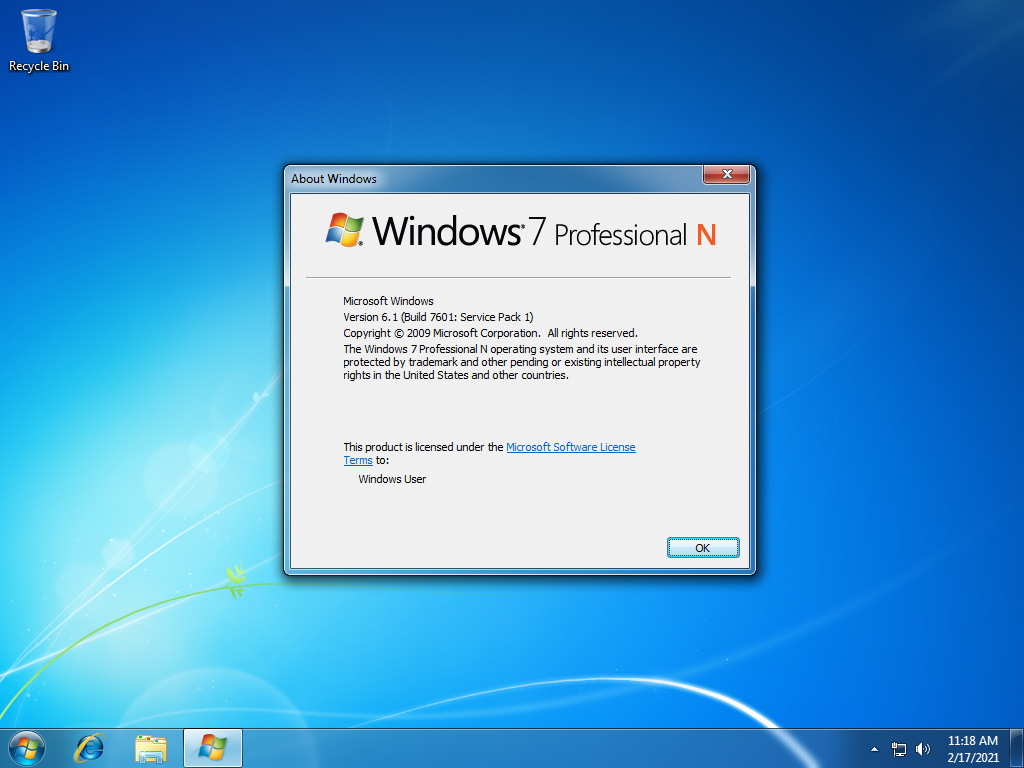This screenshot has width=1024, height=768.
Task: Open Windows Explorer from the taskbar
Action: tap(151, 747)
